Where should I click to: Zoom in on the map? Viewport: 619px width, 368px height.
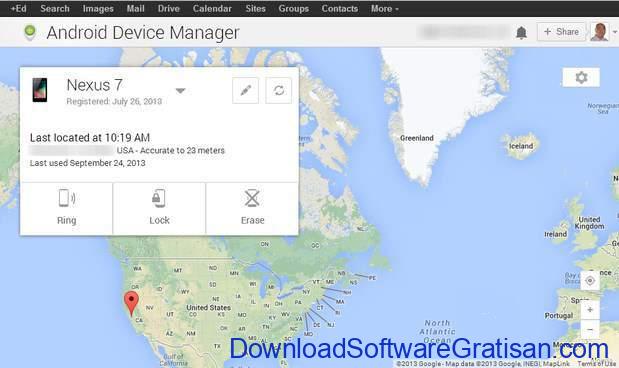pyautogui.click(x=590, y=310)
